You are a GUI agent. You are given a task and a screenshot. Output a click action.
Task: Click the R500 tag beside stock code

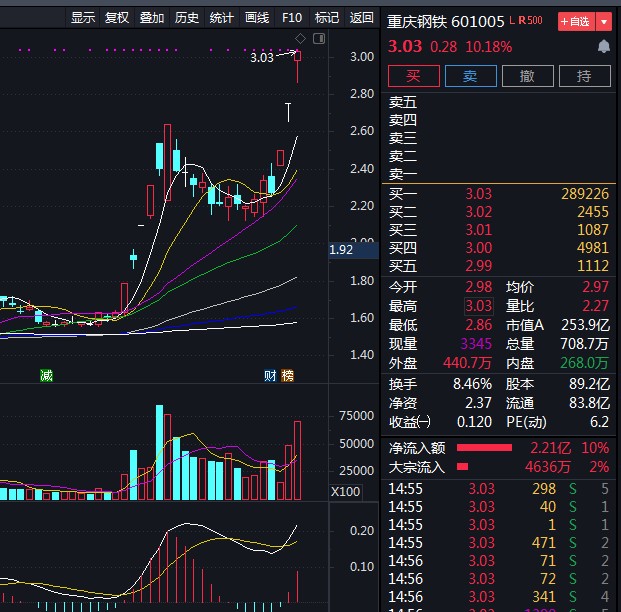point(530,20)
